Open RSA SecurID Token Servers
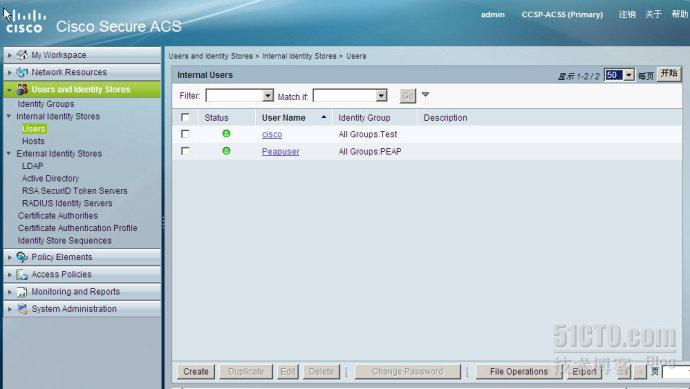 [x=75, y=191]
